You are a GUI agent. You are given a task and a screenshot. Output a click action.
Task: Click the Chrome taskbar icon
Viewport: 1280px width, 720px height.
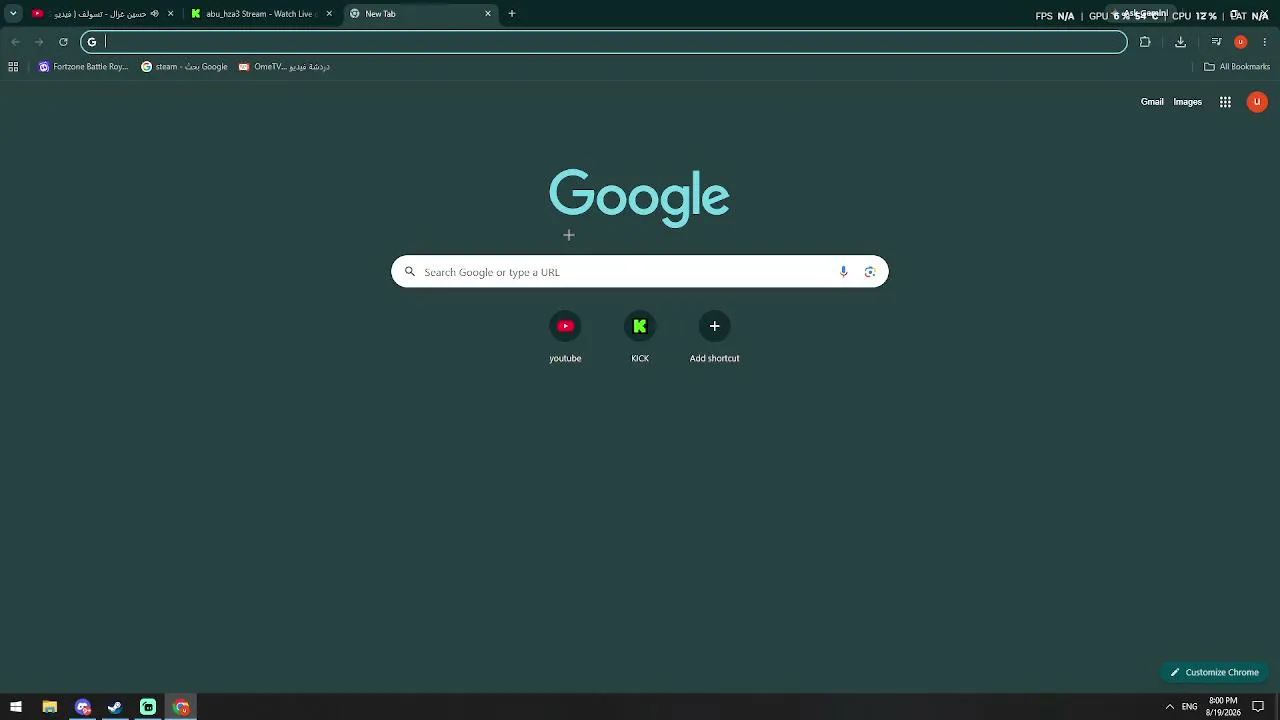pyautogui.click(x=181, y=707)
